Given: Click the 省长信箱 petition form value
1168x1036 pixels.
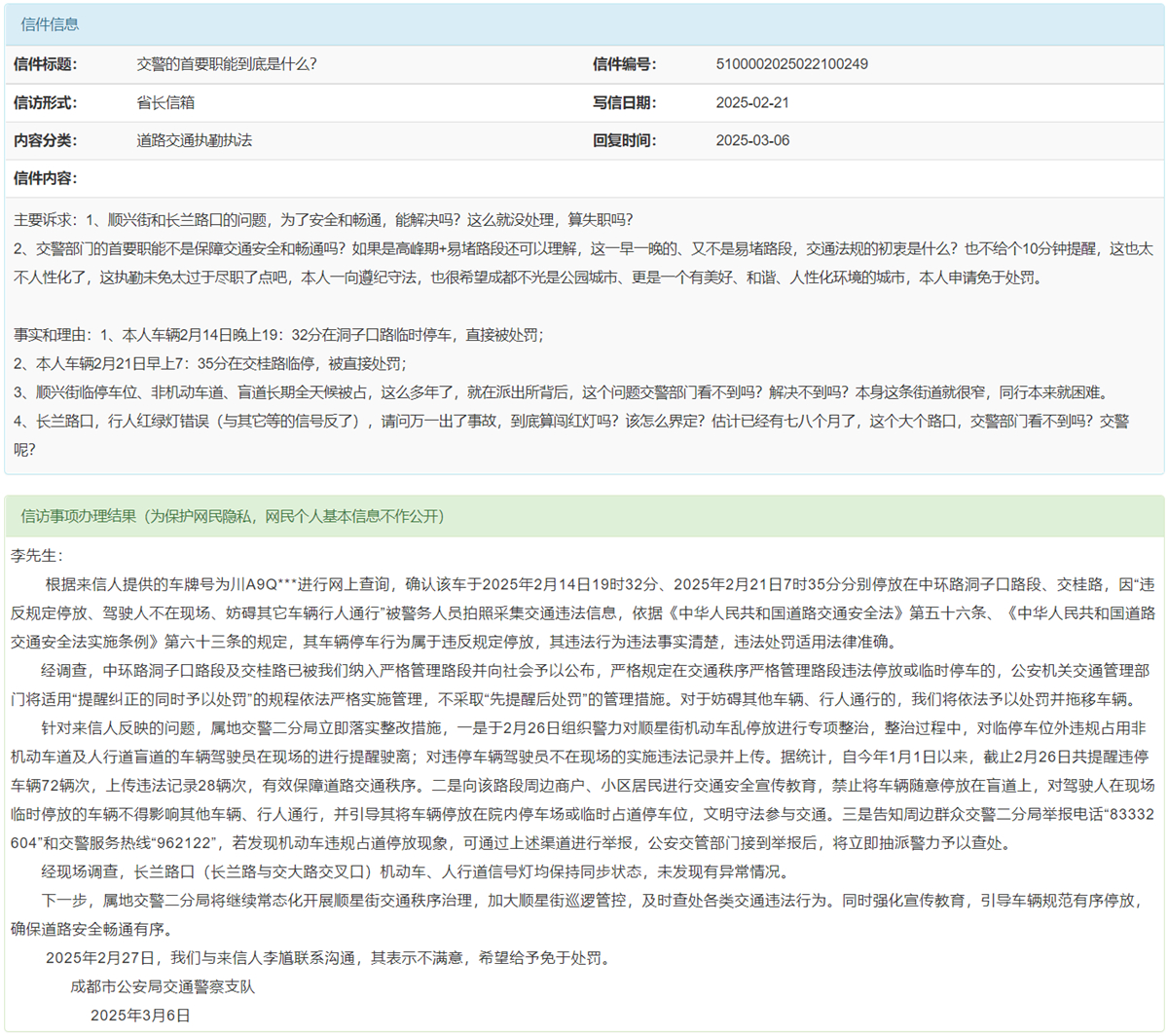Looking at the screenshot, I should point(165,102).
